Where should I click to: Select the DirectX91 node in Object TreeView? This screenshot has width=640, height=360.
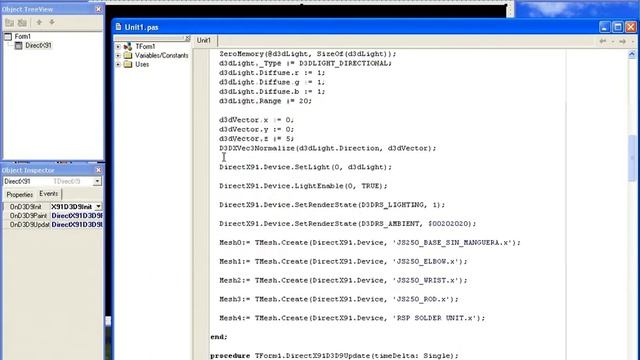[x=38, y=45]
